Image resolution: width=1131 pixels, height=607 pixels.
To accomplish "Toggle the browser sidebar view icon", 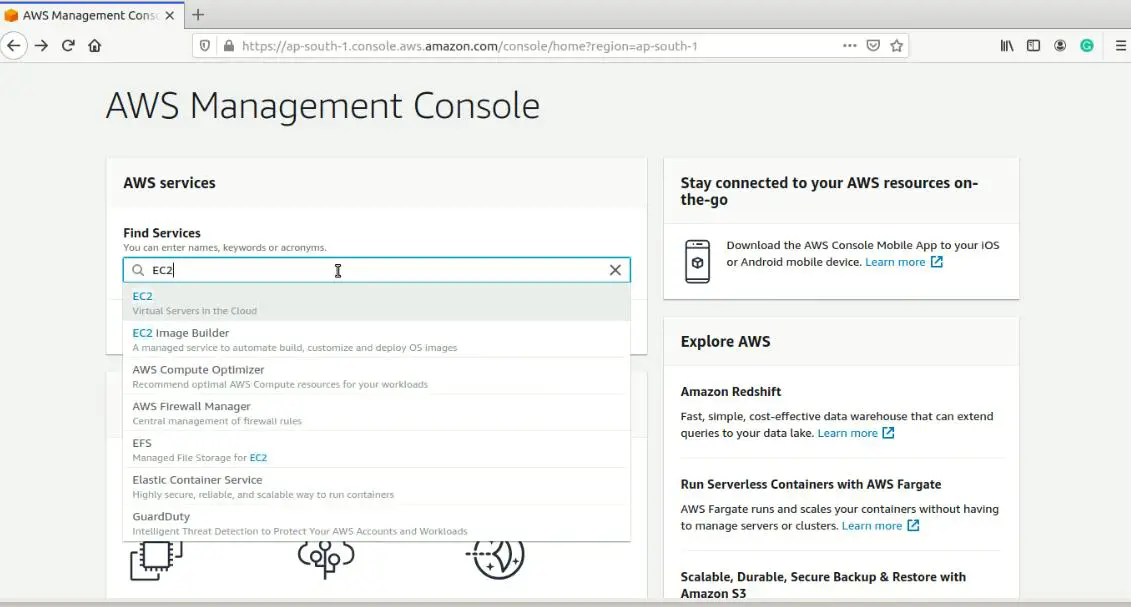I will coord(1033,45).
